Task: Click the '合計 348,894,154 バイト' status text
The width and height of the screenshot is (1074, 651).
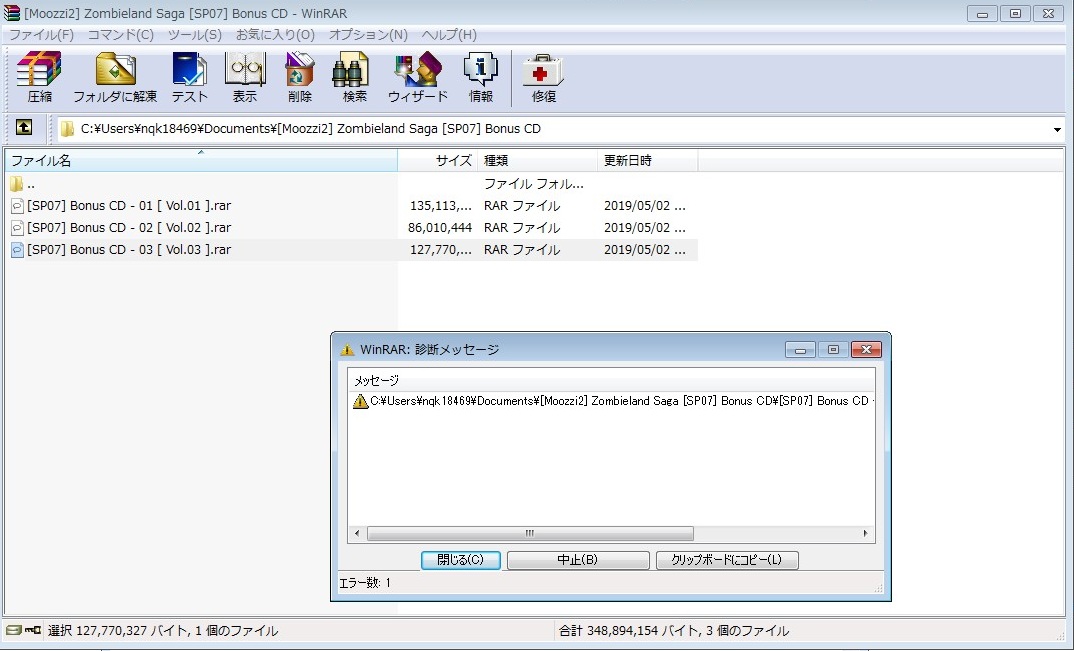Action: tap(673, 630)
